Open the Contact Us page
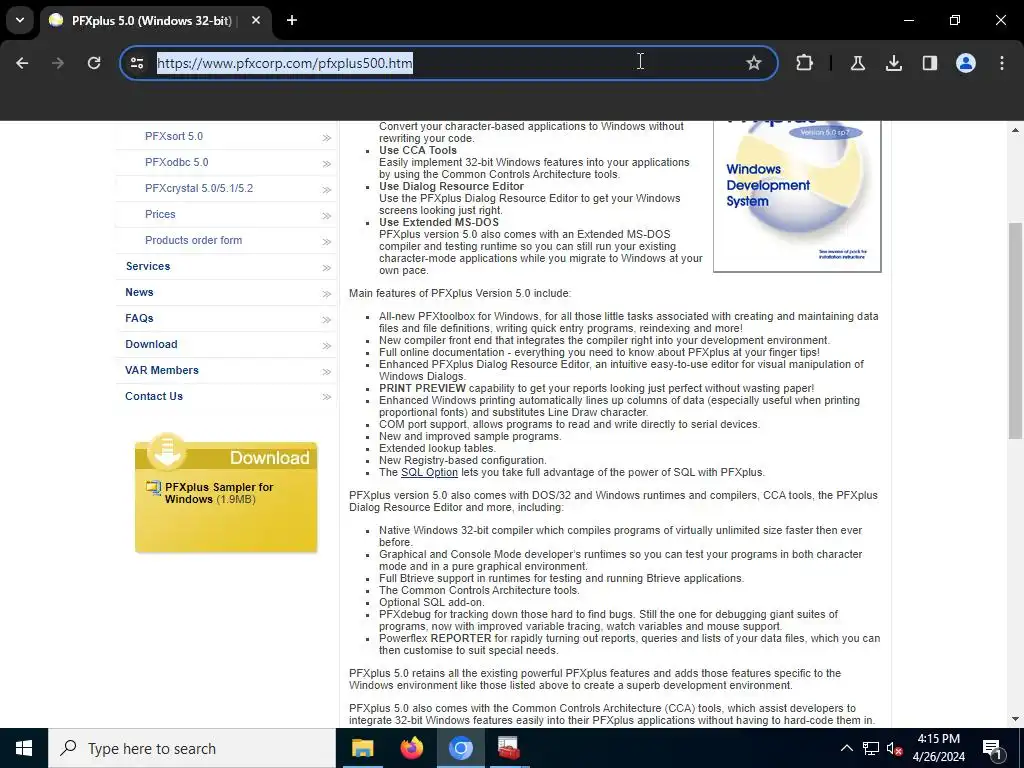 [x=153, y=396]
